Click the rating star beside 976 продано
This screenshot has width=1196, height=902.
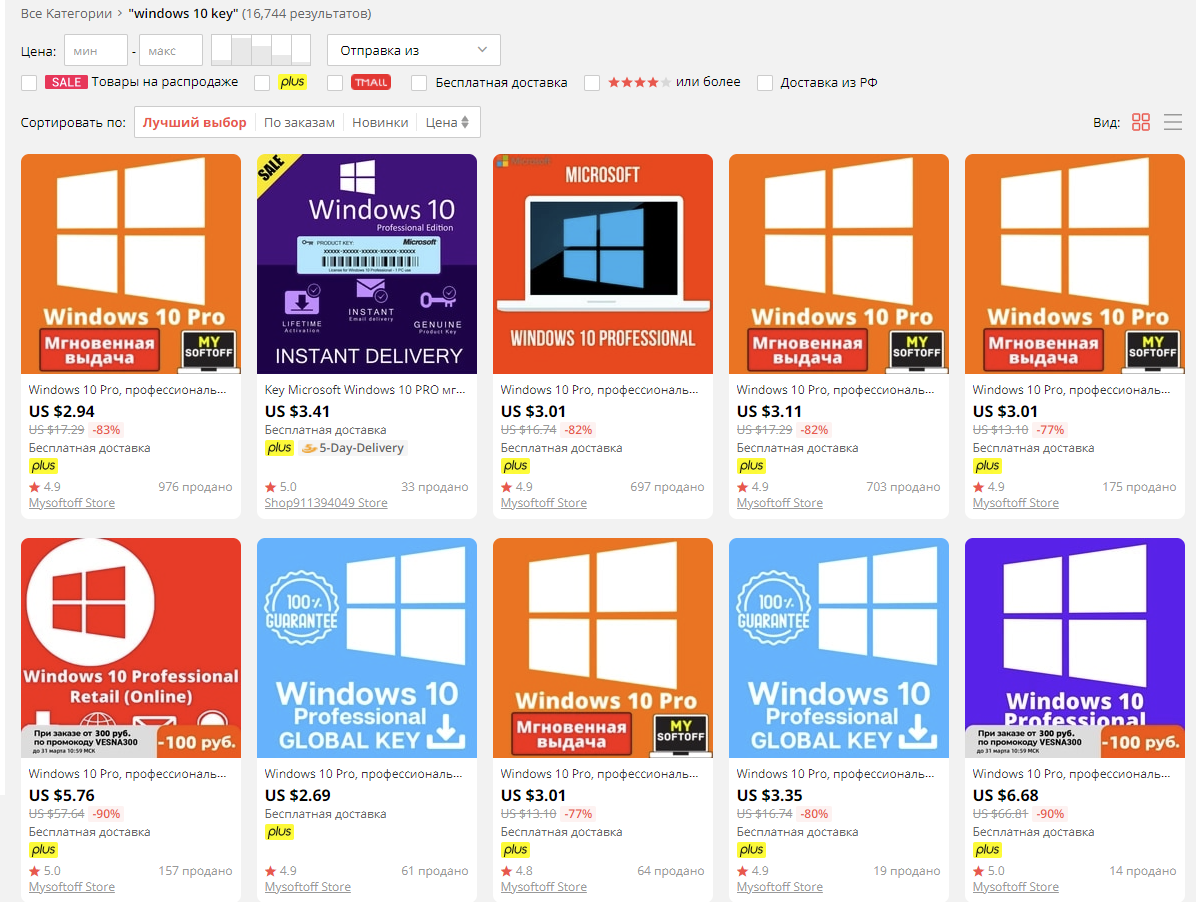[x=34, y=486]
